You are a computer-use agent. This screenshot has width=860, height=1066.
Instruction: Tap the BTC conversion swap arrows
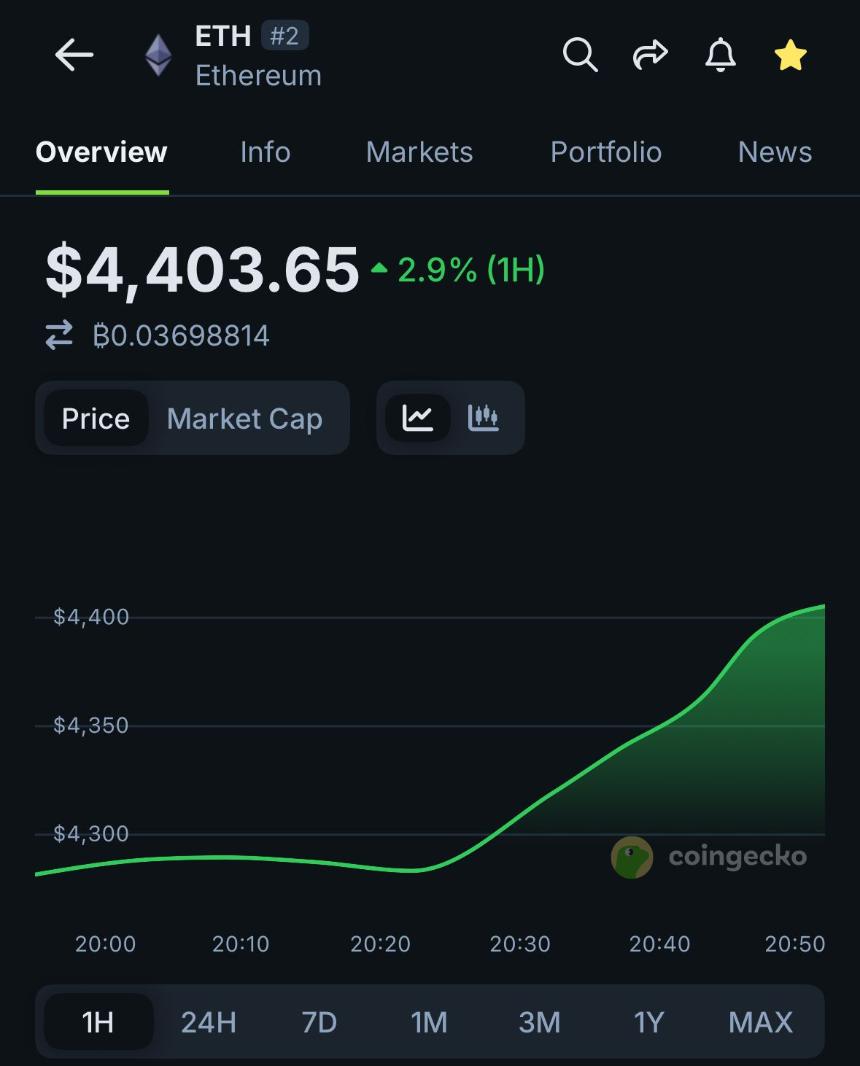59,335
